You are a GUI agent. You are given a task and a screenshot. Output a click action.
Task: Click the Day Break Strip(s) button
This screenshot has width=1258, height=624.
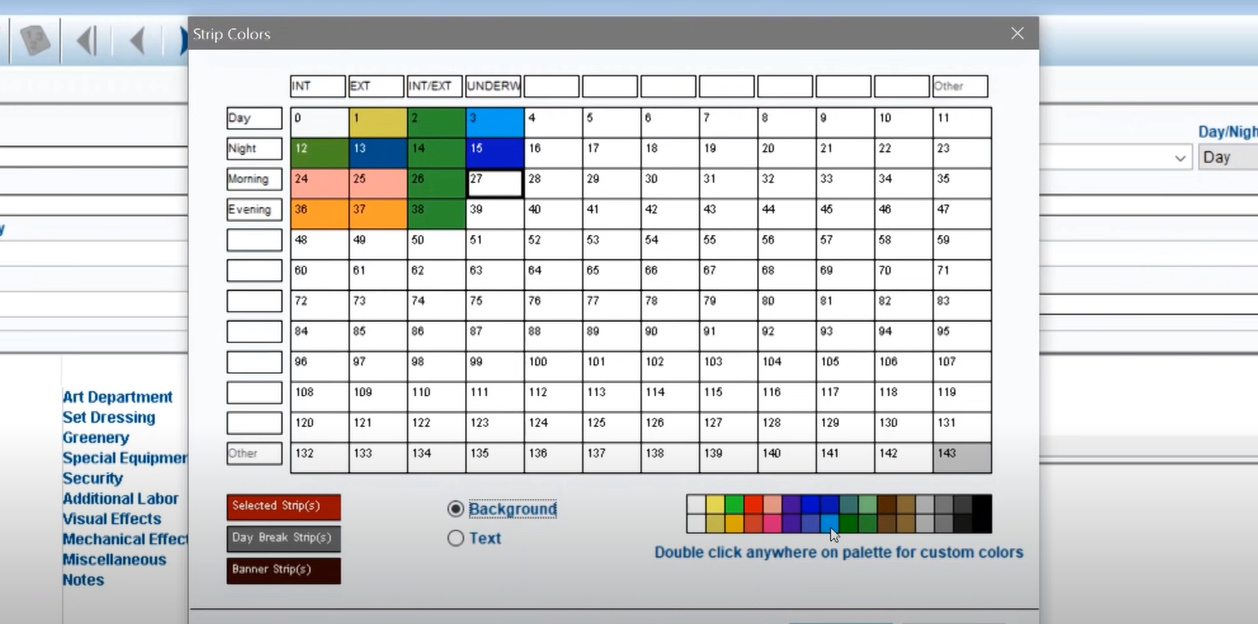click(283, 539)
